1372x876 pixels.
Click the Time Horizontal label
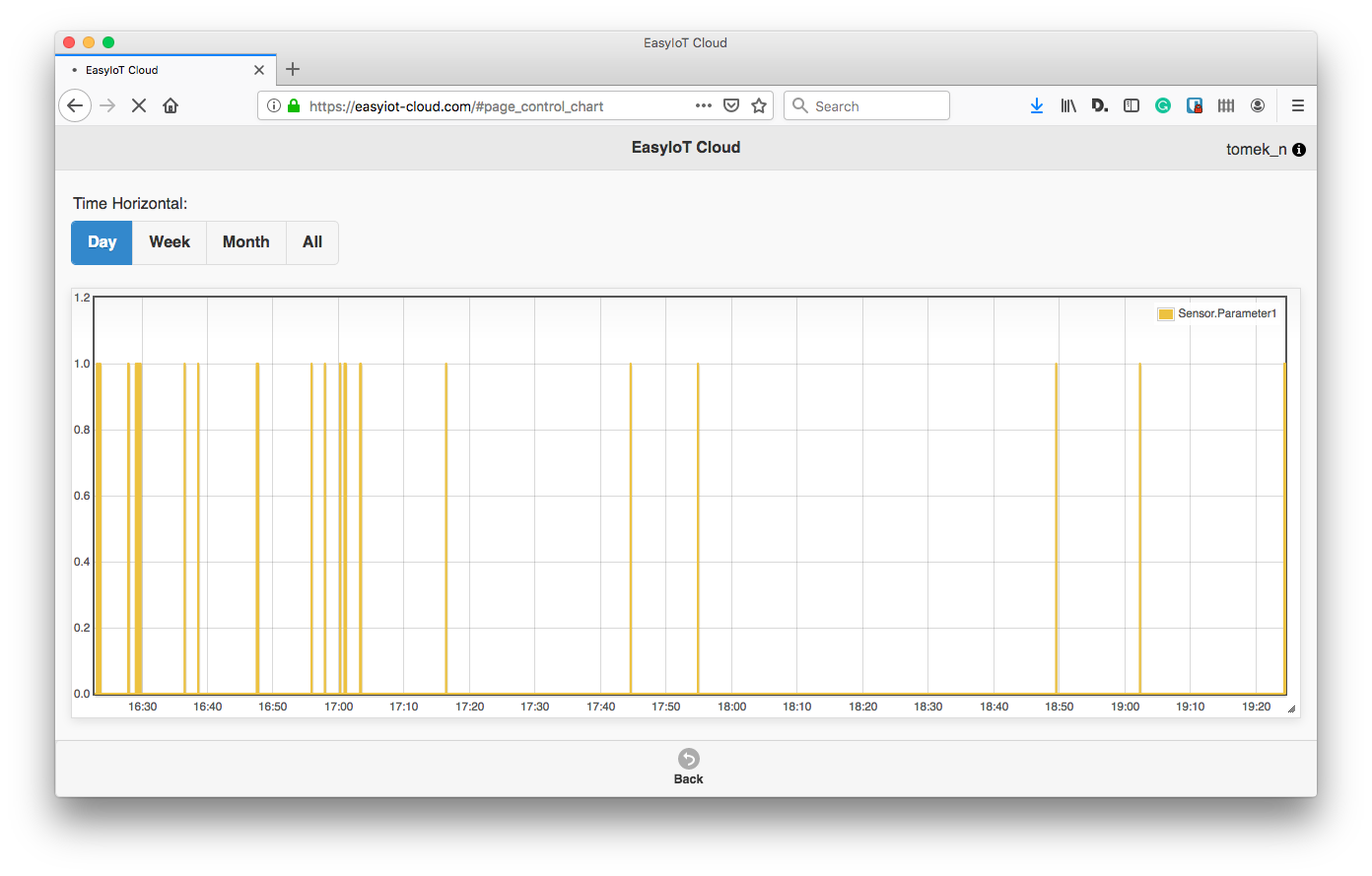coord(130,204)
